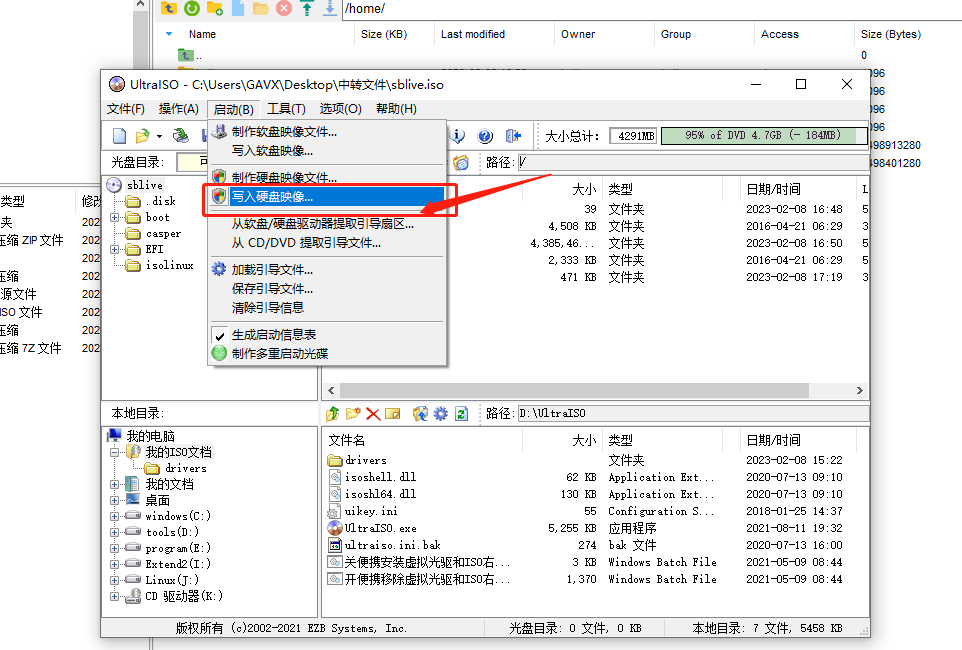The image size is (962, 650).
Task: Choose 加载引导文件... menu entry
Action: click(327, 270)
